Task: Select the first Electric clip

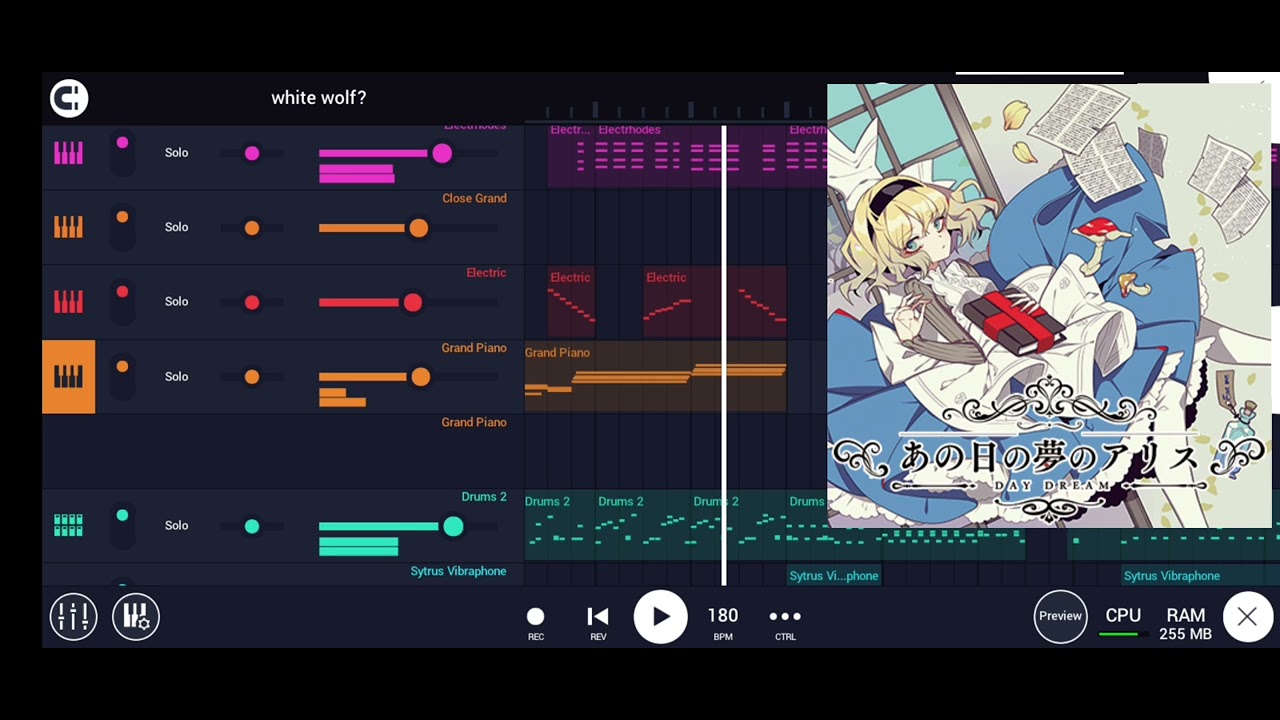Action: (571, 302)
